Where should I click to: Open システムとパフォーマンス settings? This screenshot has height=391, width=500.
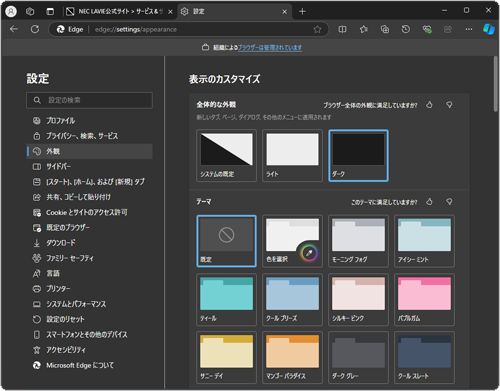click(x=89, y=304)
